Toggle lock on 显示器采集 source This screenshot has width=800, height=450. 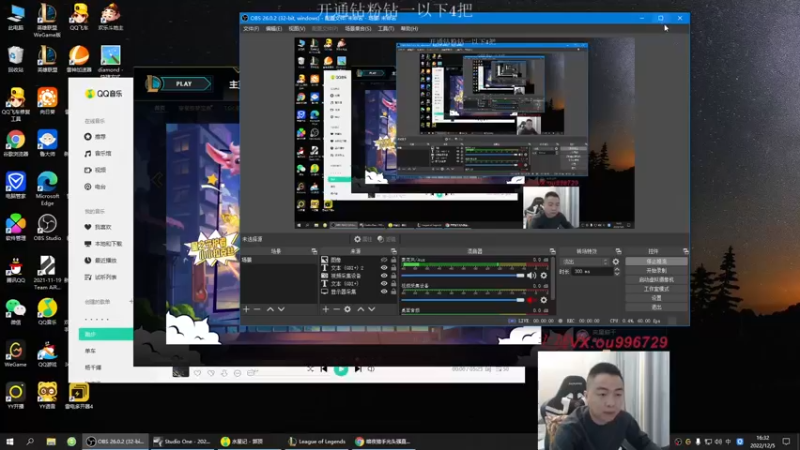(393, 292)
